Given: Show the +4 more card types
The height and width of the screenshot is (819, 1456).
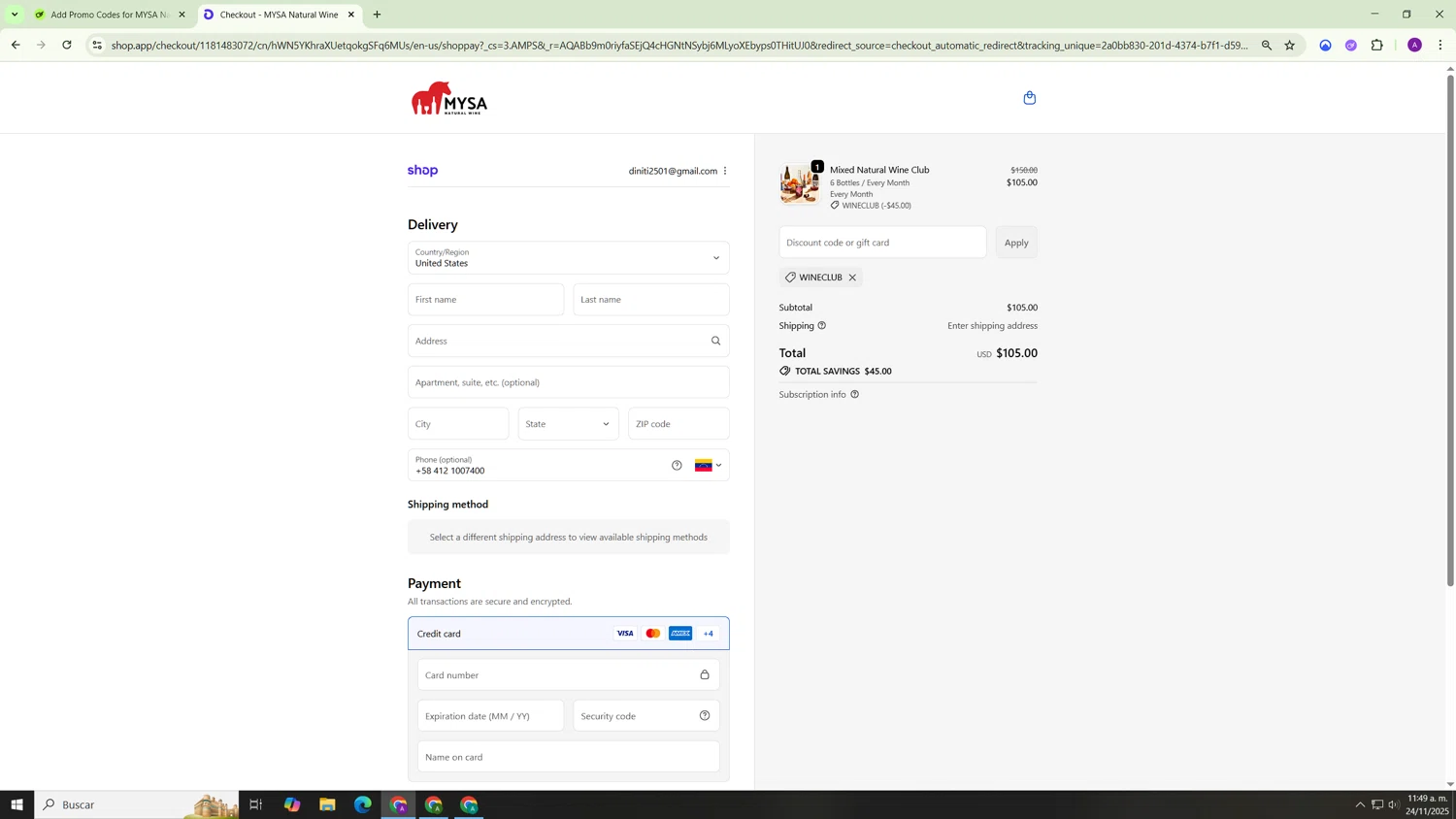Looking at the screenshot, I should (x=709, y=634).
